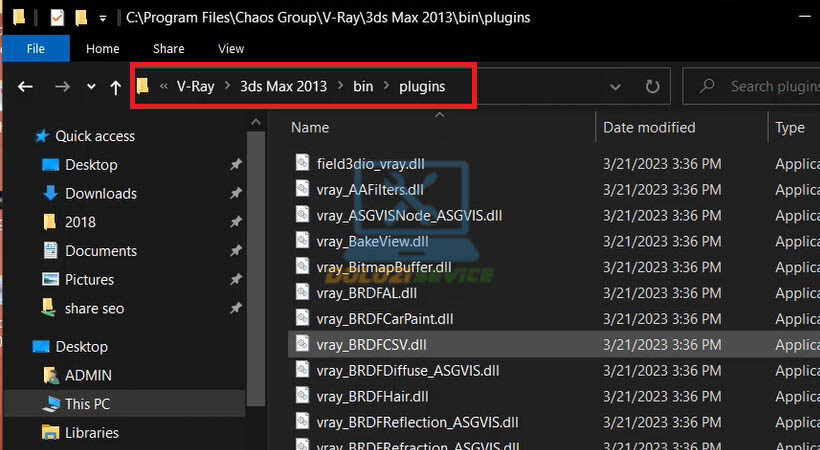Screen dimensions: 820x450
Task: Select file vray_BRDFDiffuse_ASGVIS.dll
Action: coord(407,370)
